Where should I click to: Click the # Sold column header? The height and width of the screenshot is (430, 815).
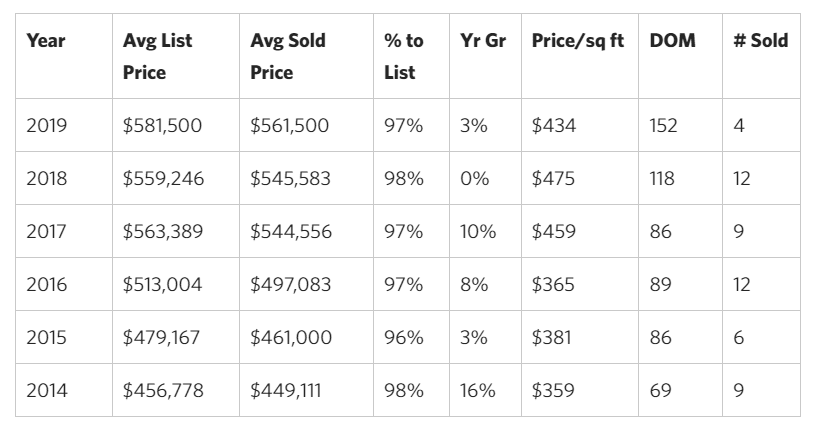[x=760, y=41]
